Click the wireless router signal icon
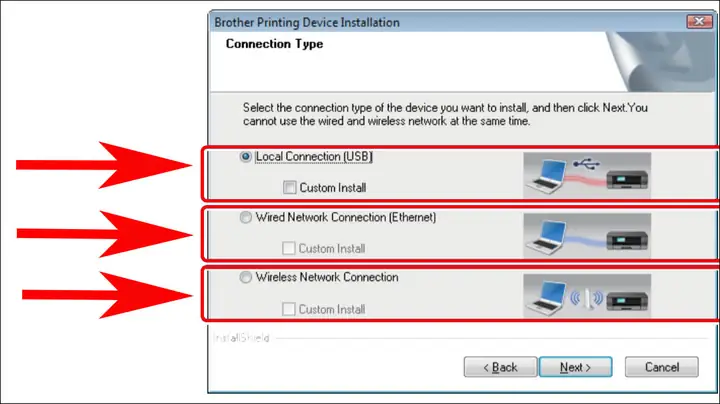720x404 pixels. point(586,298)
